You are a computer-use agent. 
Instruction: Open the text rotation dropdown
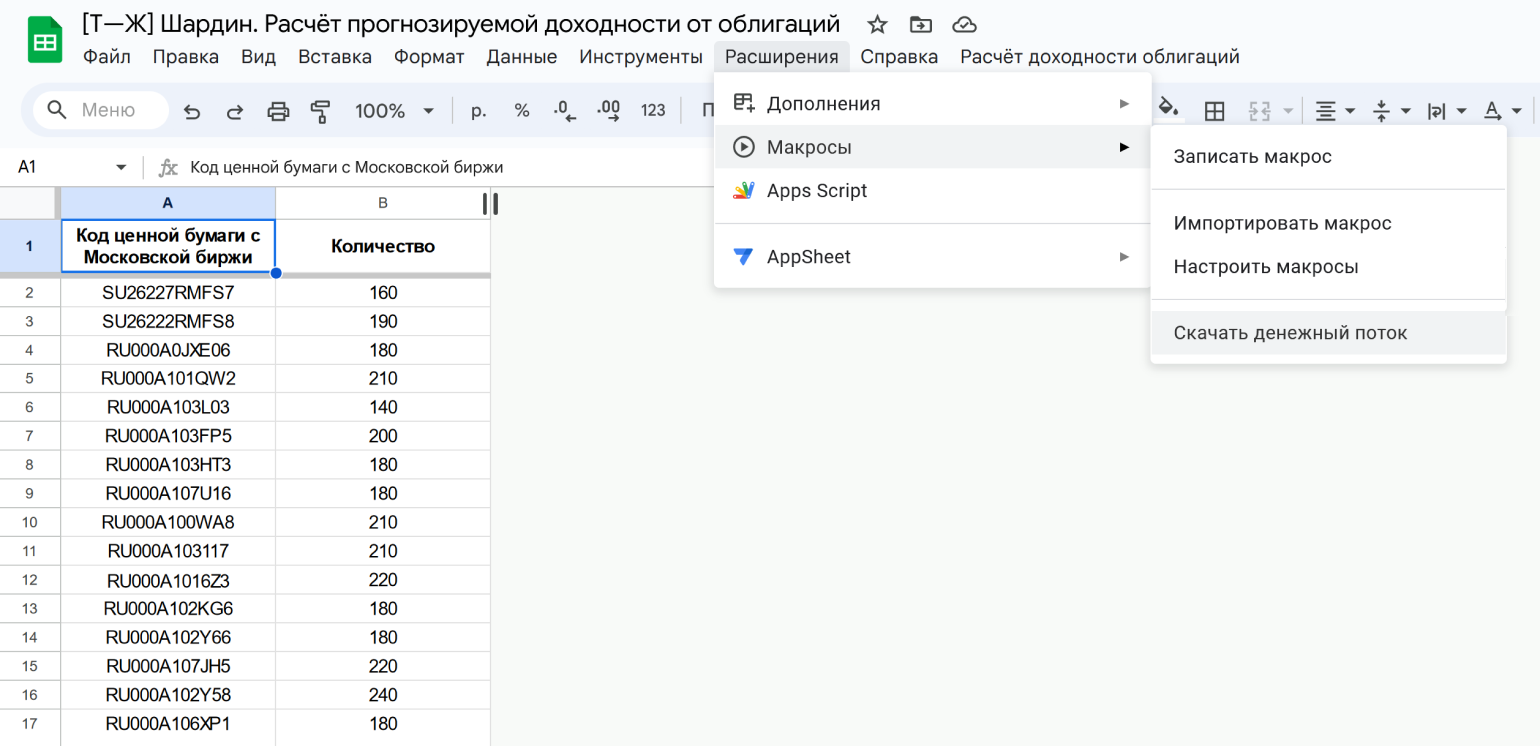[x=1503, y=111]
